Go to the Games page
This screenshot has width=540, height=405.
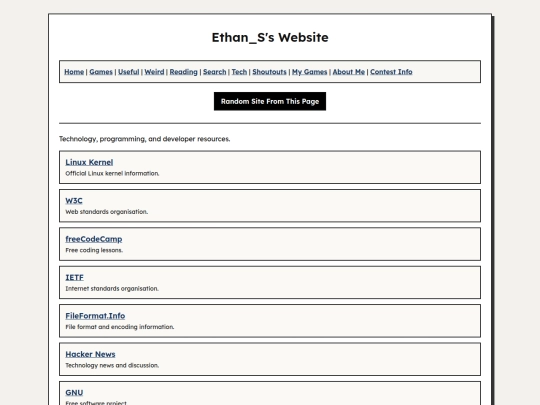pyautogui.click(x=101, y=72)
